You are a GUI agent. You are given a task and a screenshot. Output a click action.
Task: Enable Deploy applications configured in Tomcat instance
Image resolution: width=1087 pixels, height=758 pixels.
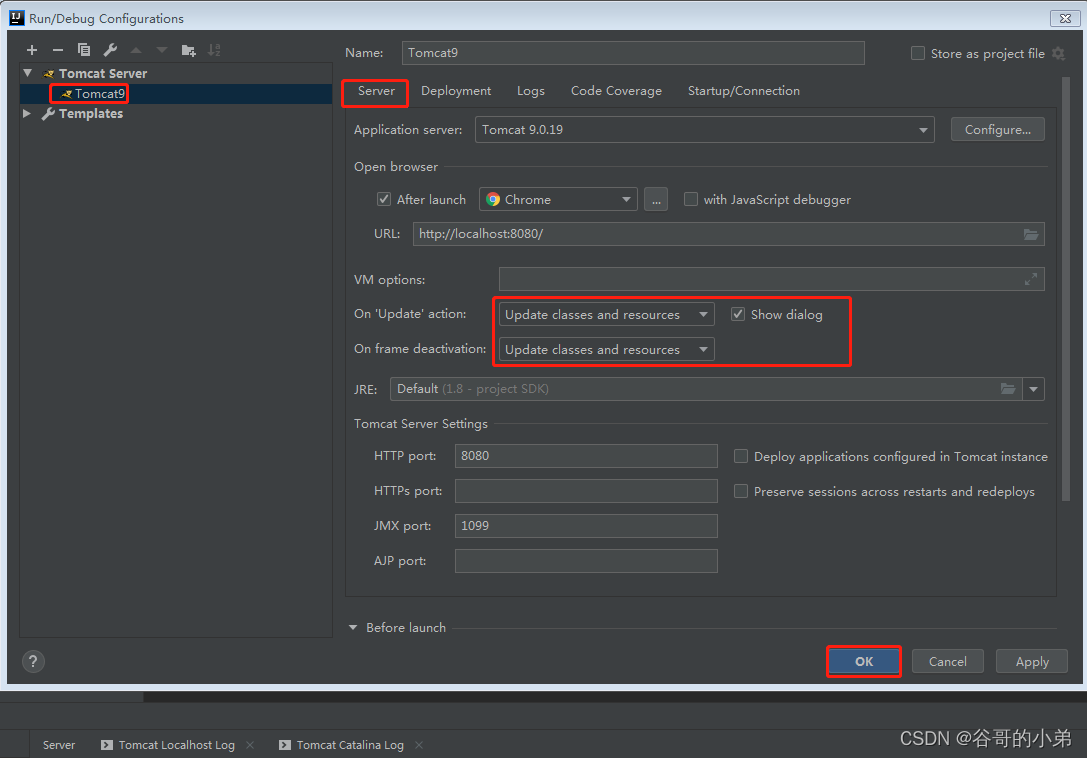pos(741,456)
